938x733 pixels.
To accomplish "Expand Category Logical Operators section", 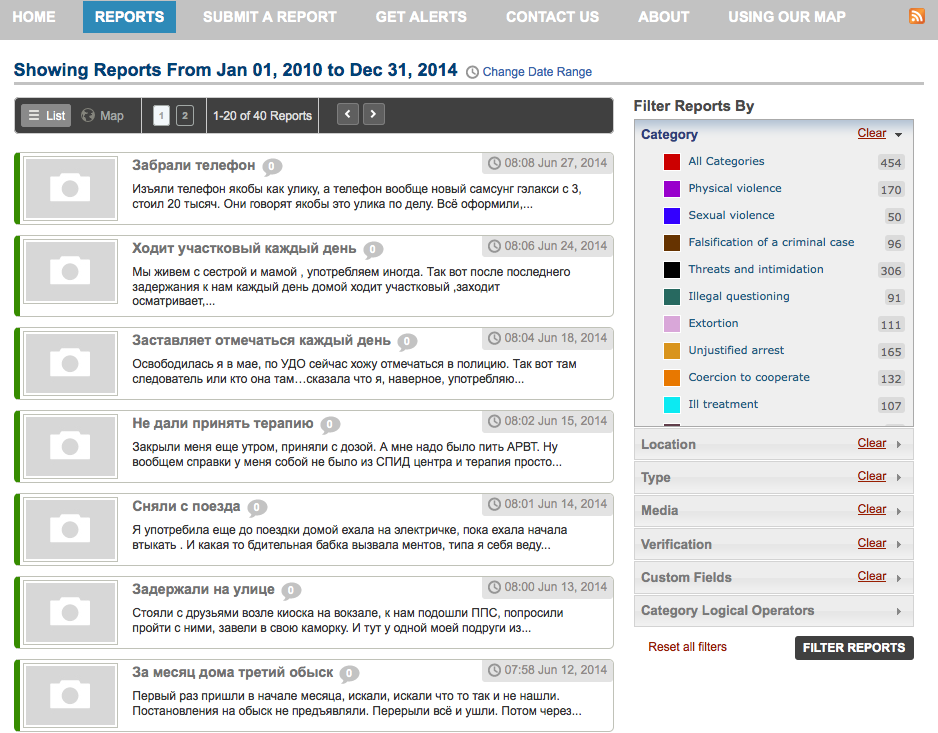I will point(898,611).
